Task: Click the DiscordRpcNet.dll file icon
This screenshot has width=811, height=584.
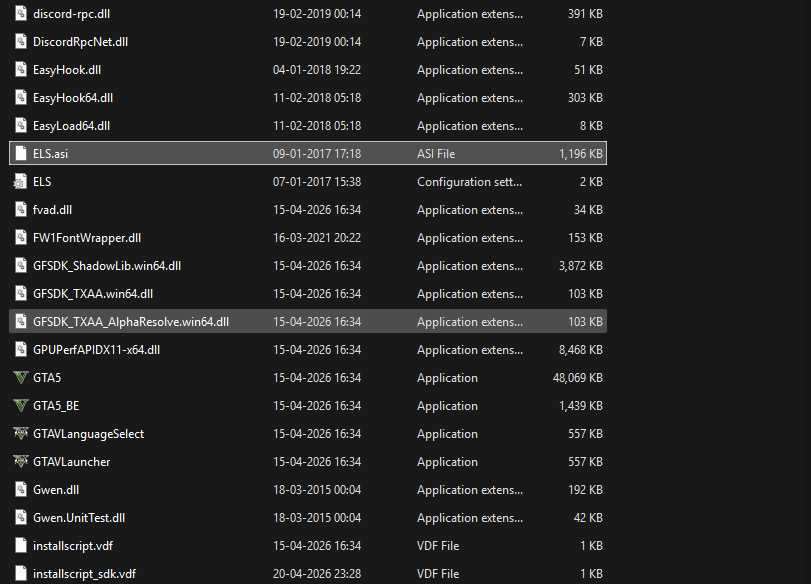Action: click(x=21, y=41)
